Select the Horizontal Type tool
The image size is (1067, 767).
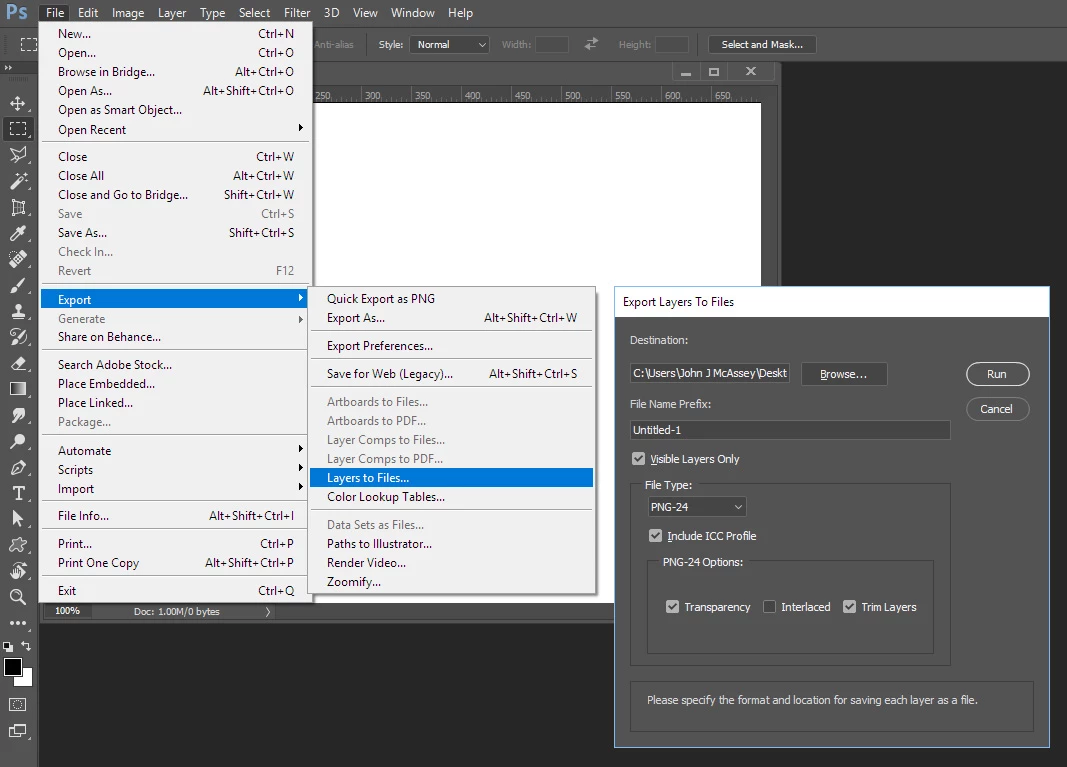(18, 493)
